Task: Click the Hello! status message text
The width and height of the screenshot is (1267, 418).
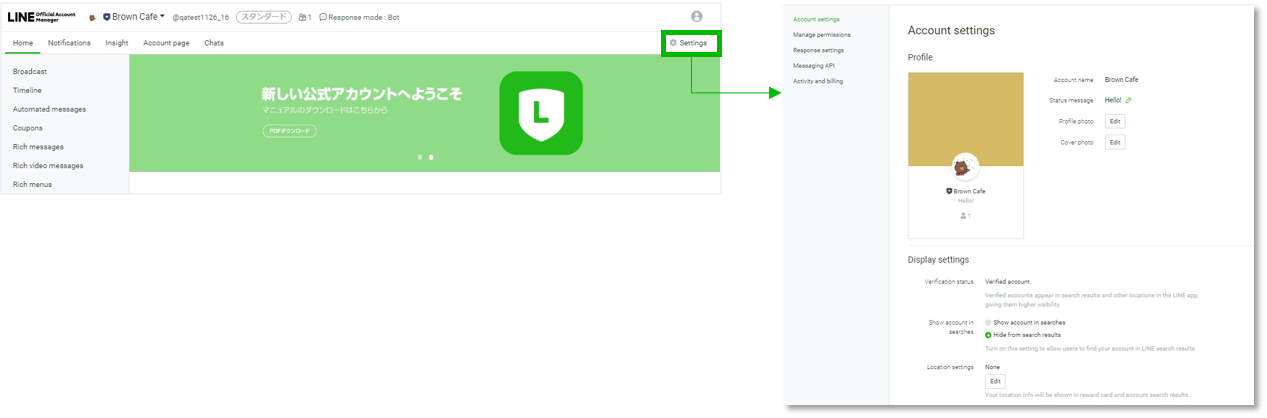Action: point(1113,100)
